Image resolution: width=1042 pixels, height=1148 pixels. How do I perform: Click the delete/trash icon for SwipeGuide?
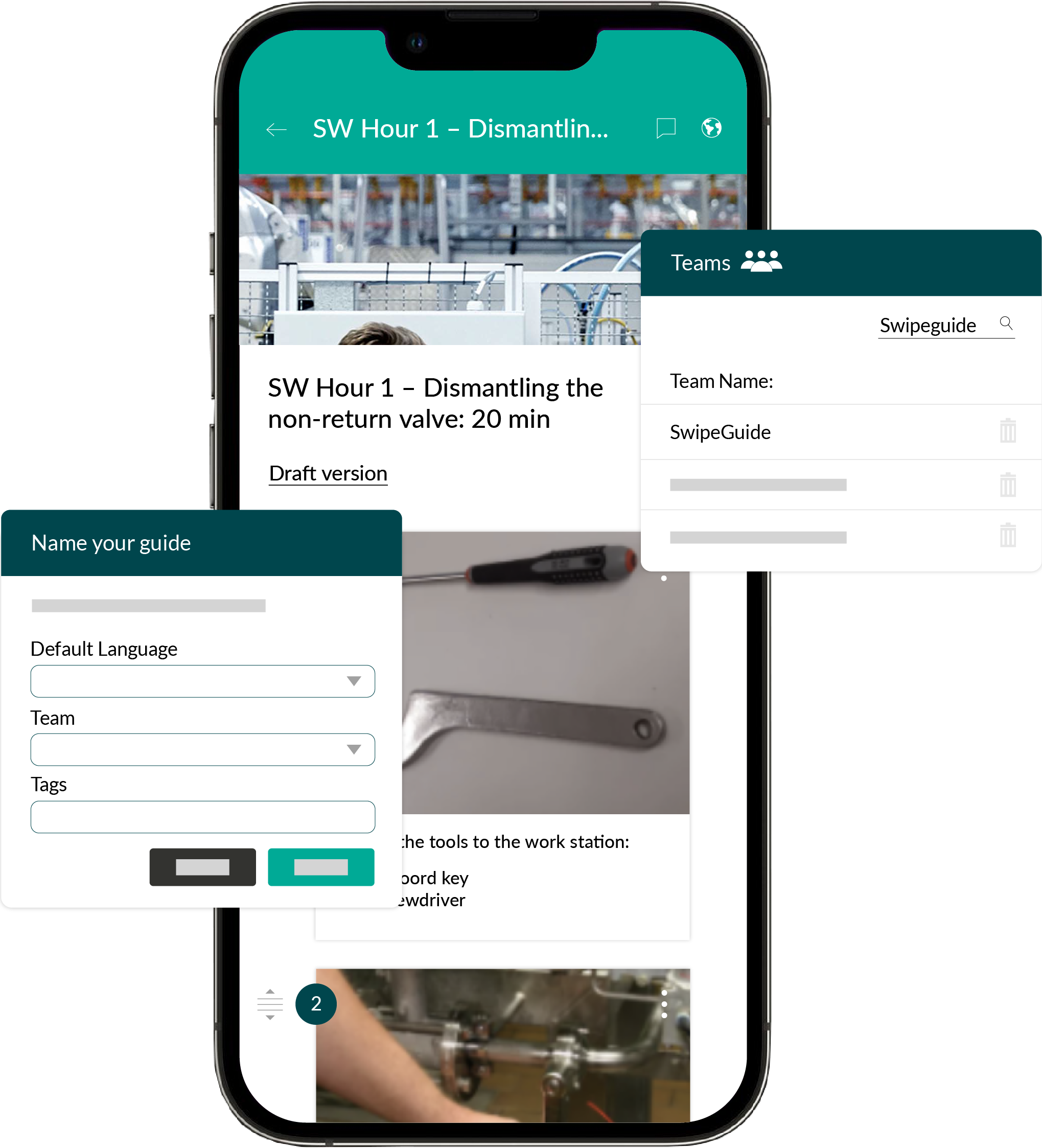1008,432
